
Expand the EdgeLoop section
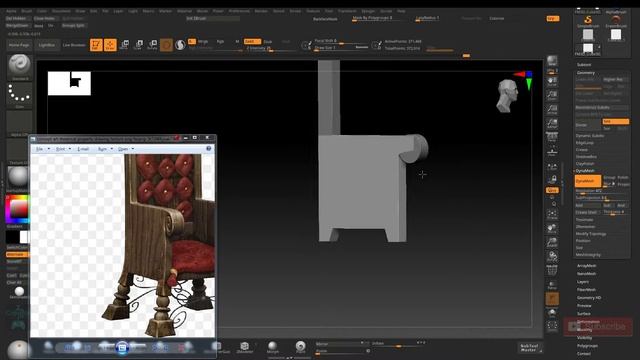(585, 143)
